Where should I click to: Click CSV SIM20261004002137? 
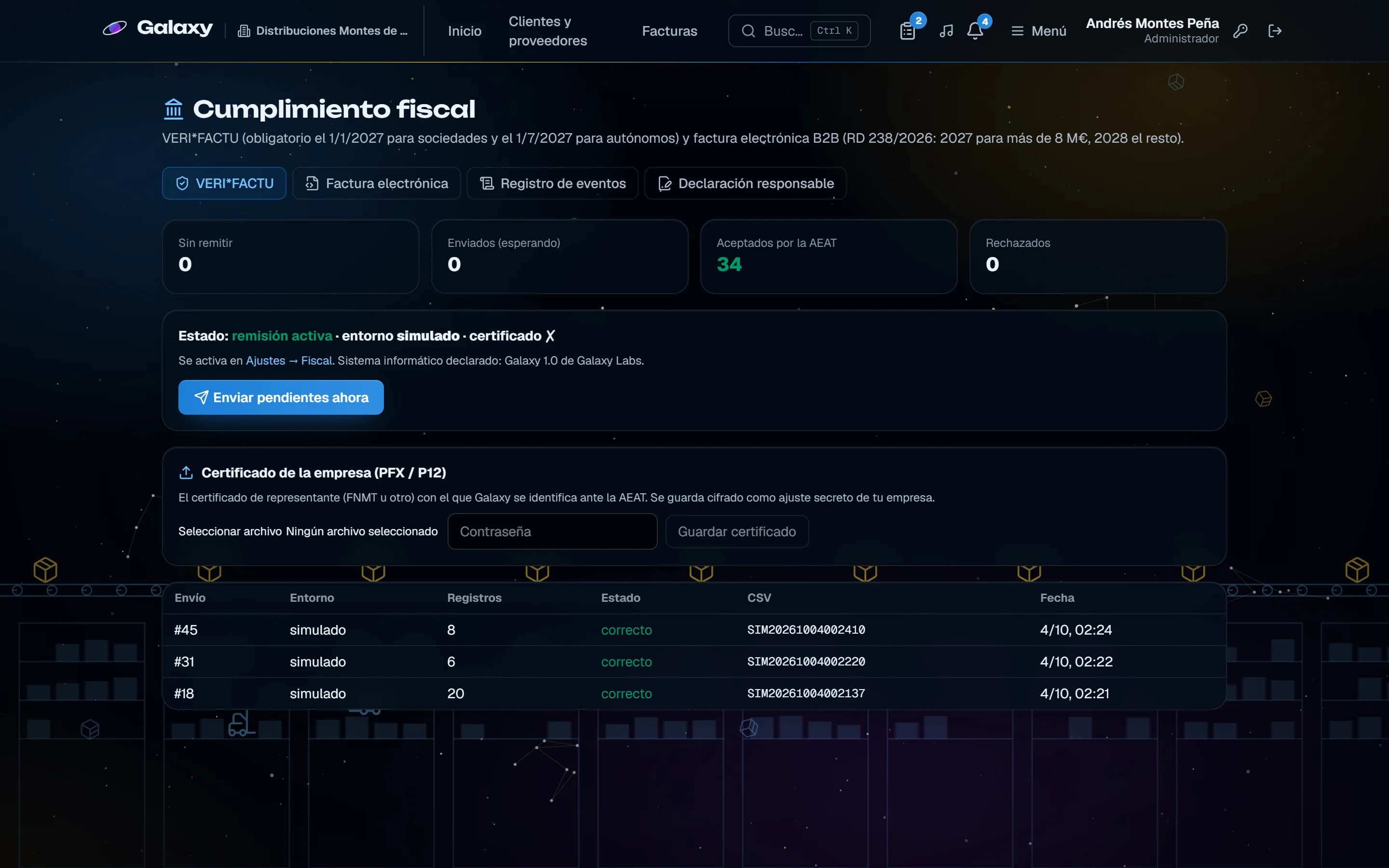pos(806,693)
